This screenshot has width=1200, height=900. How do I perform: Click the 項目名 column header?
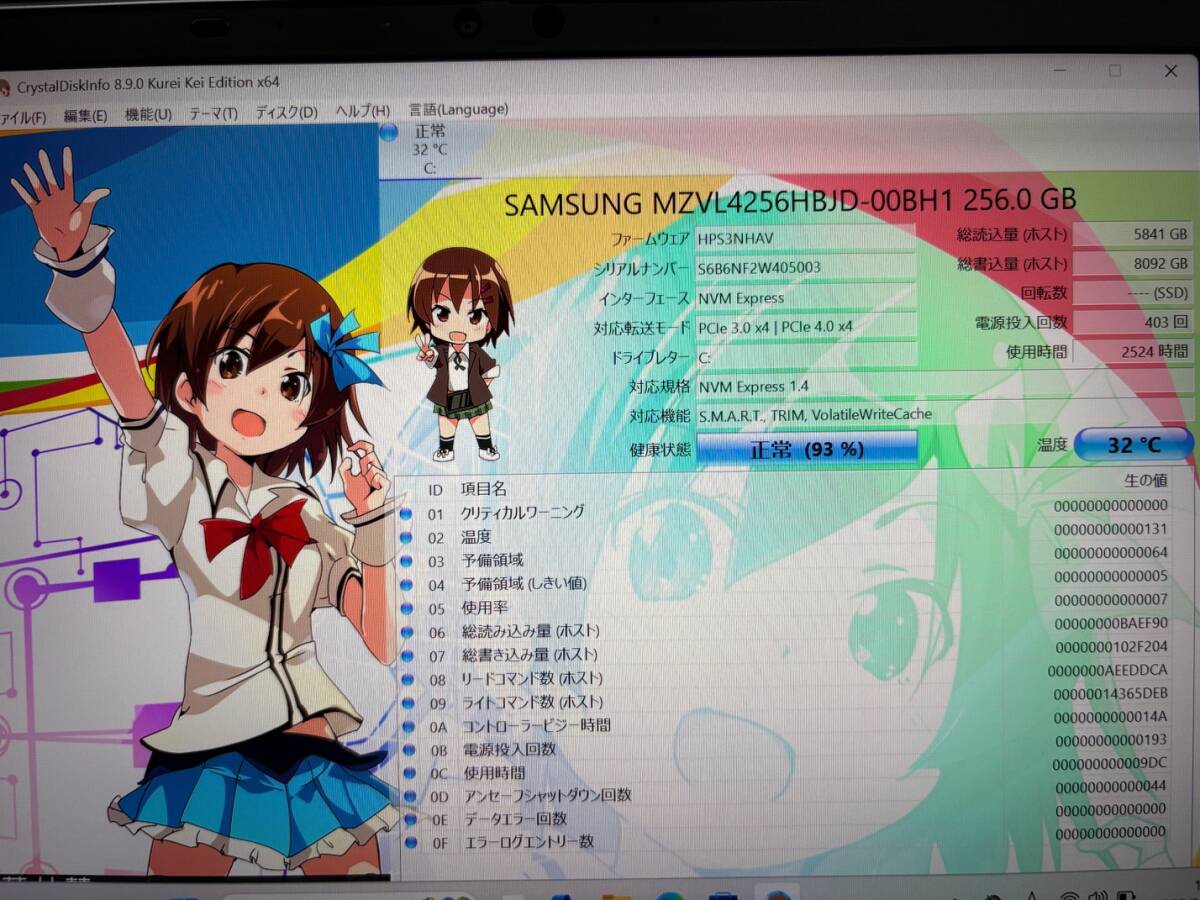pos(483,489)
